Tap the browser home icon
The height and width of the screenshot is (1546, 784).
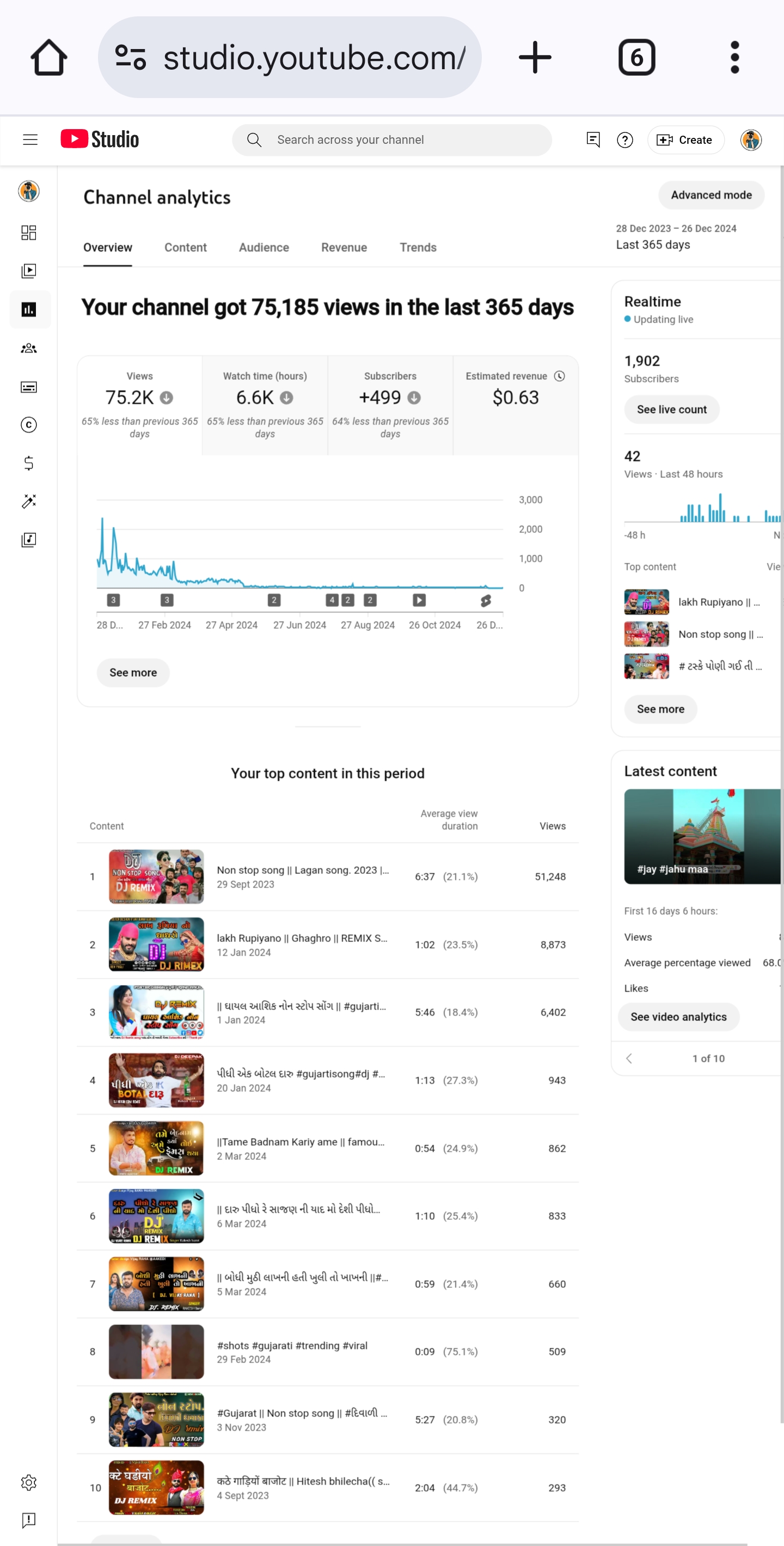click(x=48, y=58)
